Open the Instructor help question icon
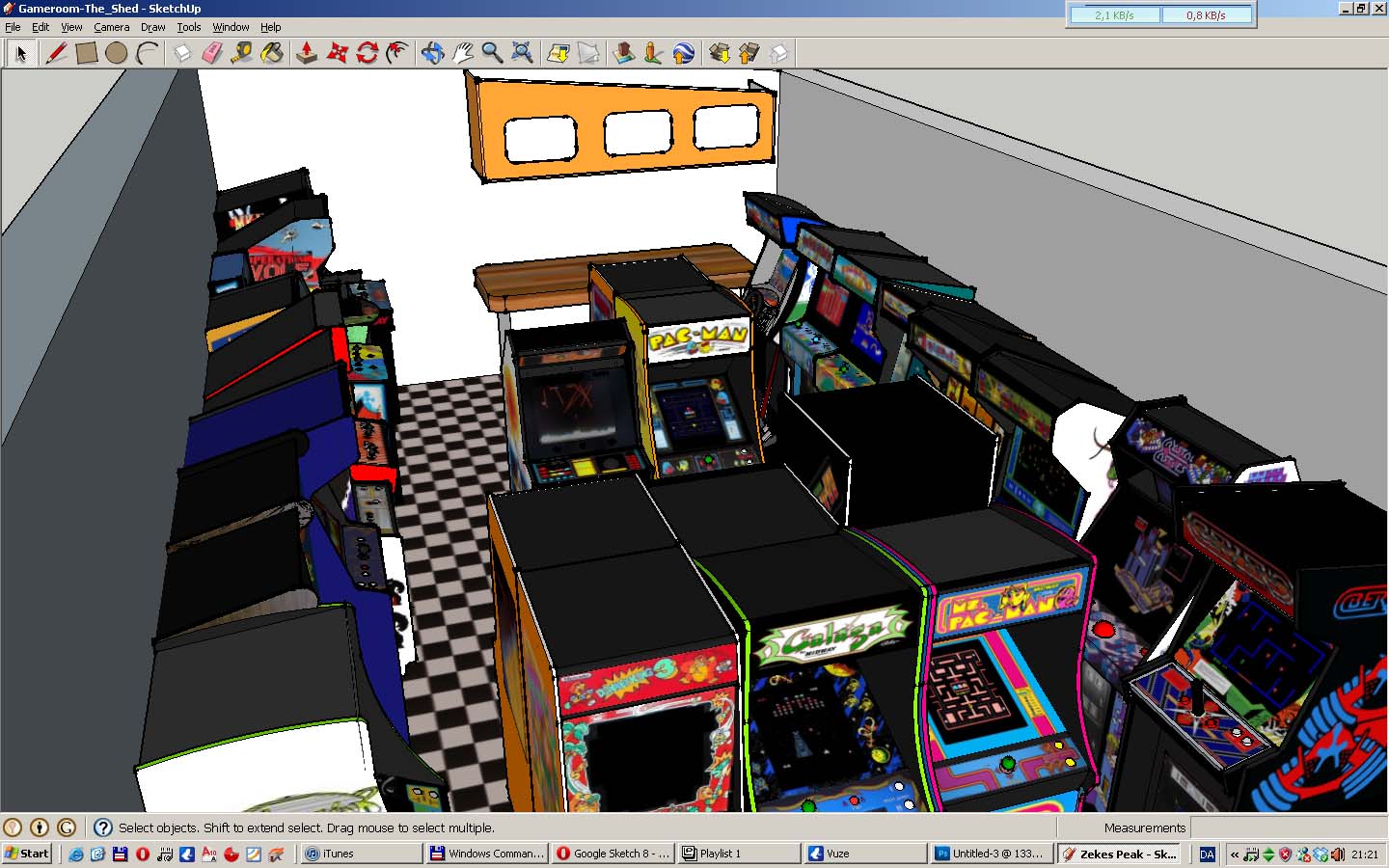Viewport: 1389px width, 868px height. coord(103,827)
